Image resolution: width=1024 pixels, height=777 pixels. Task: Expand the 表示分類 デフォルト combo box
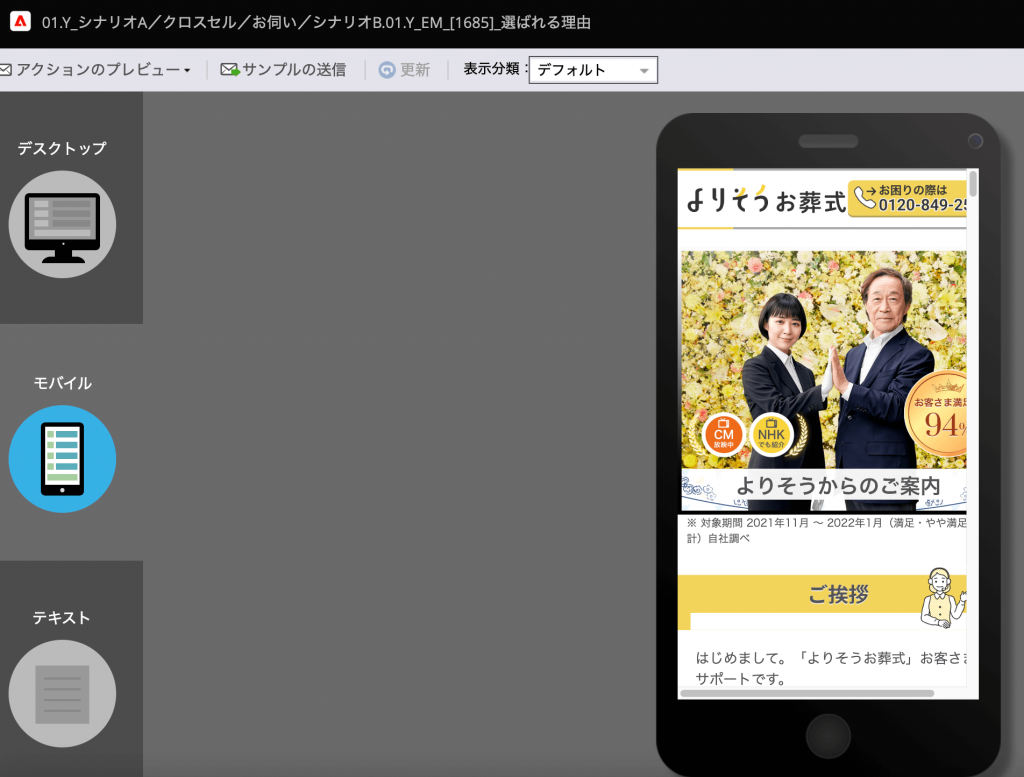(593, 70)
